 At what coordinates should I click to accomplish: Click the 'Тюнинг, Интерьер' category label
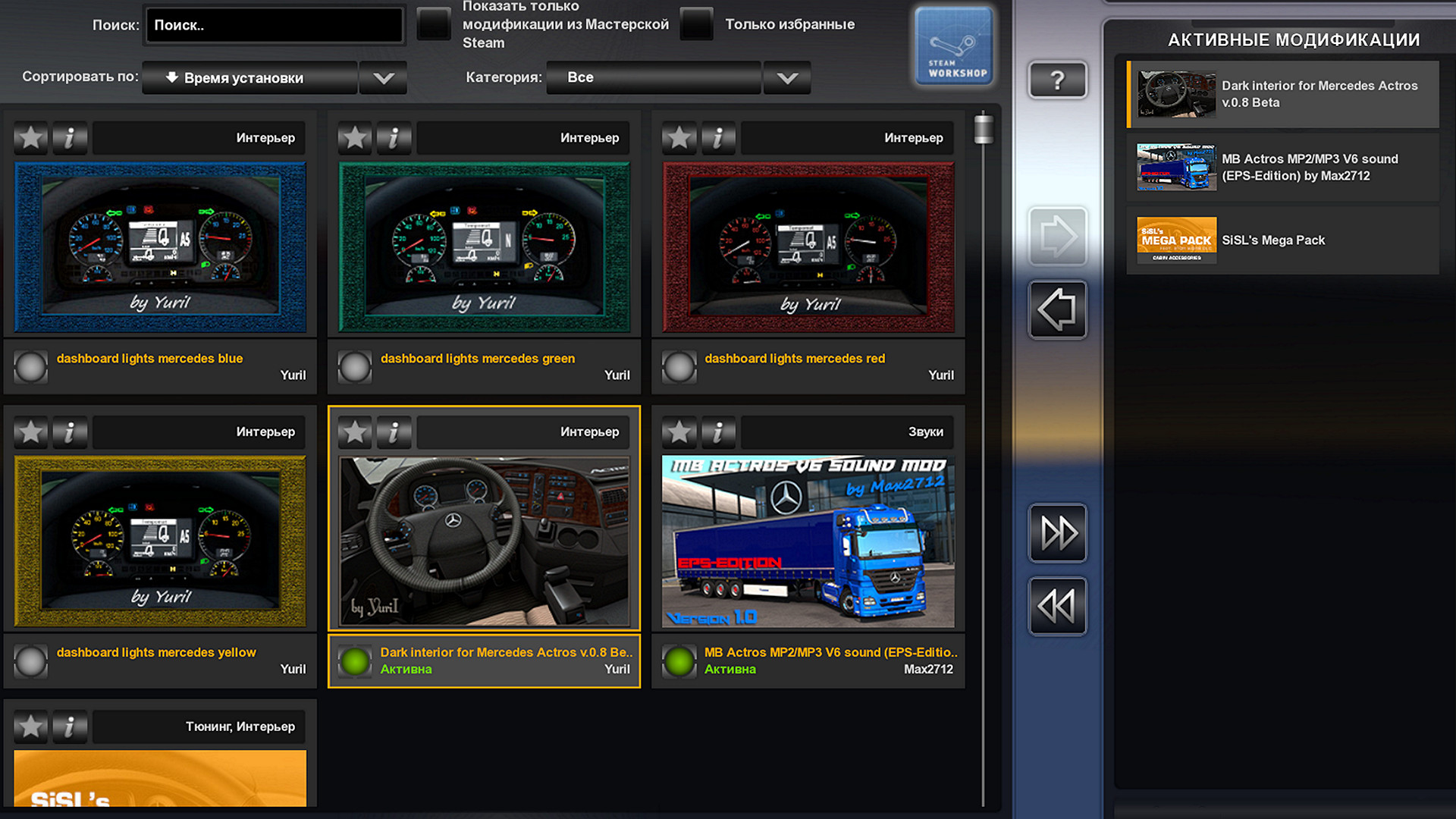240,726
